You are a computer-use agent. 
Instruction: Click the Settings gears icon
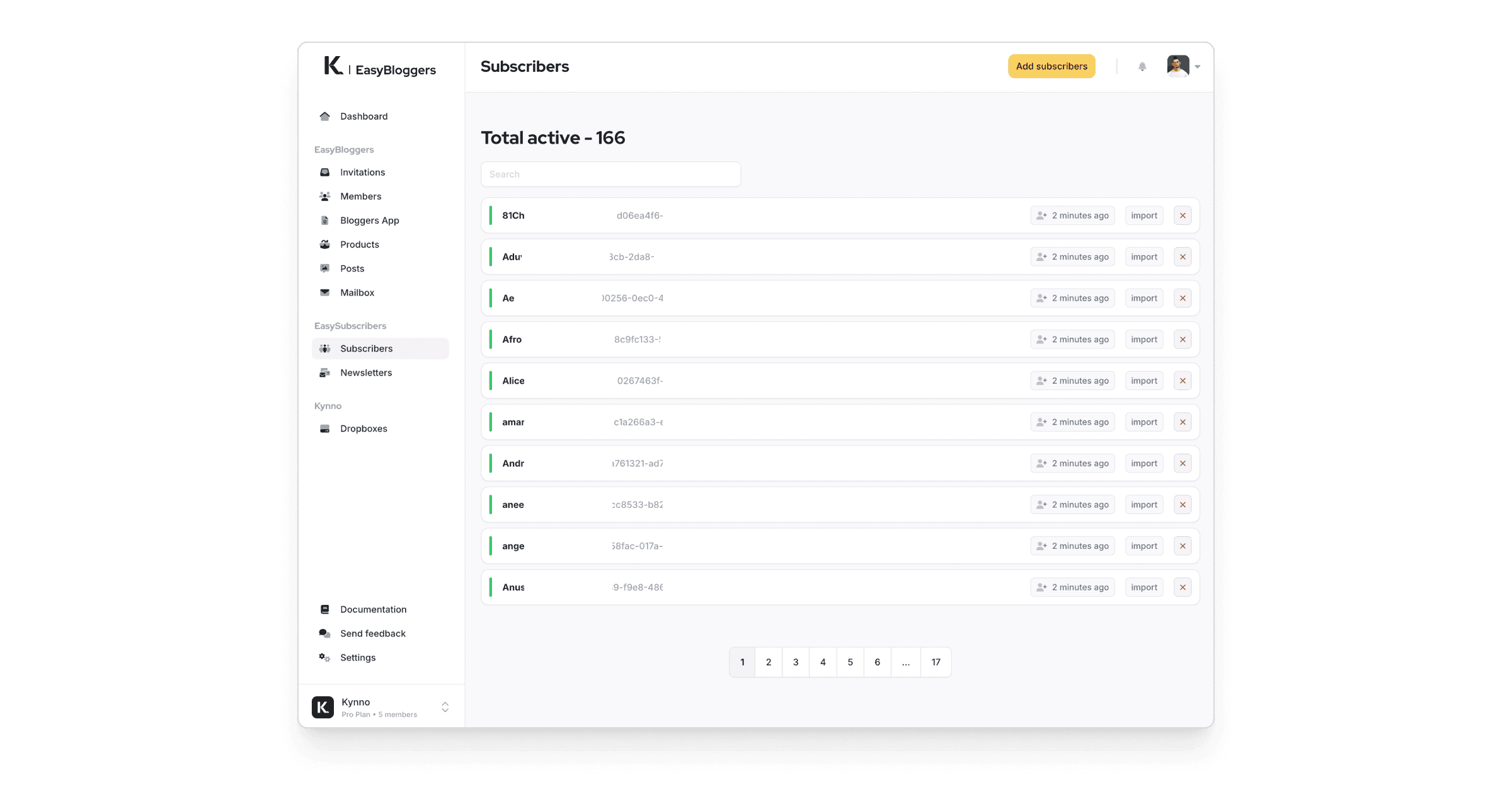point(324,657)
